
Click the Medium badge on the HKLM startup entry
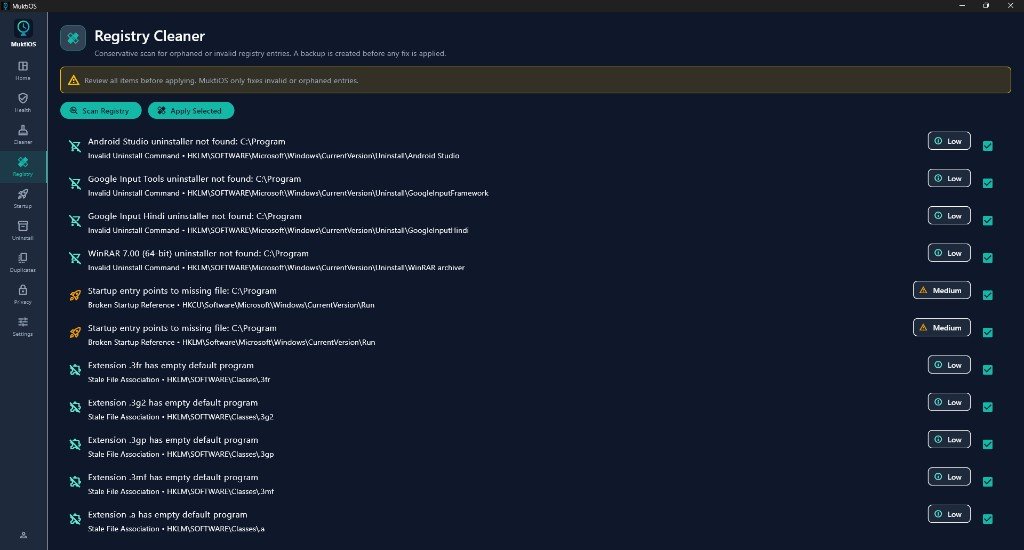[x=942, y=327]
